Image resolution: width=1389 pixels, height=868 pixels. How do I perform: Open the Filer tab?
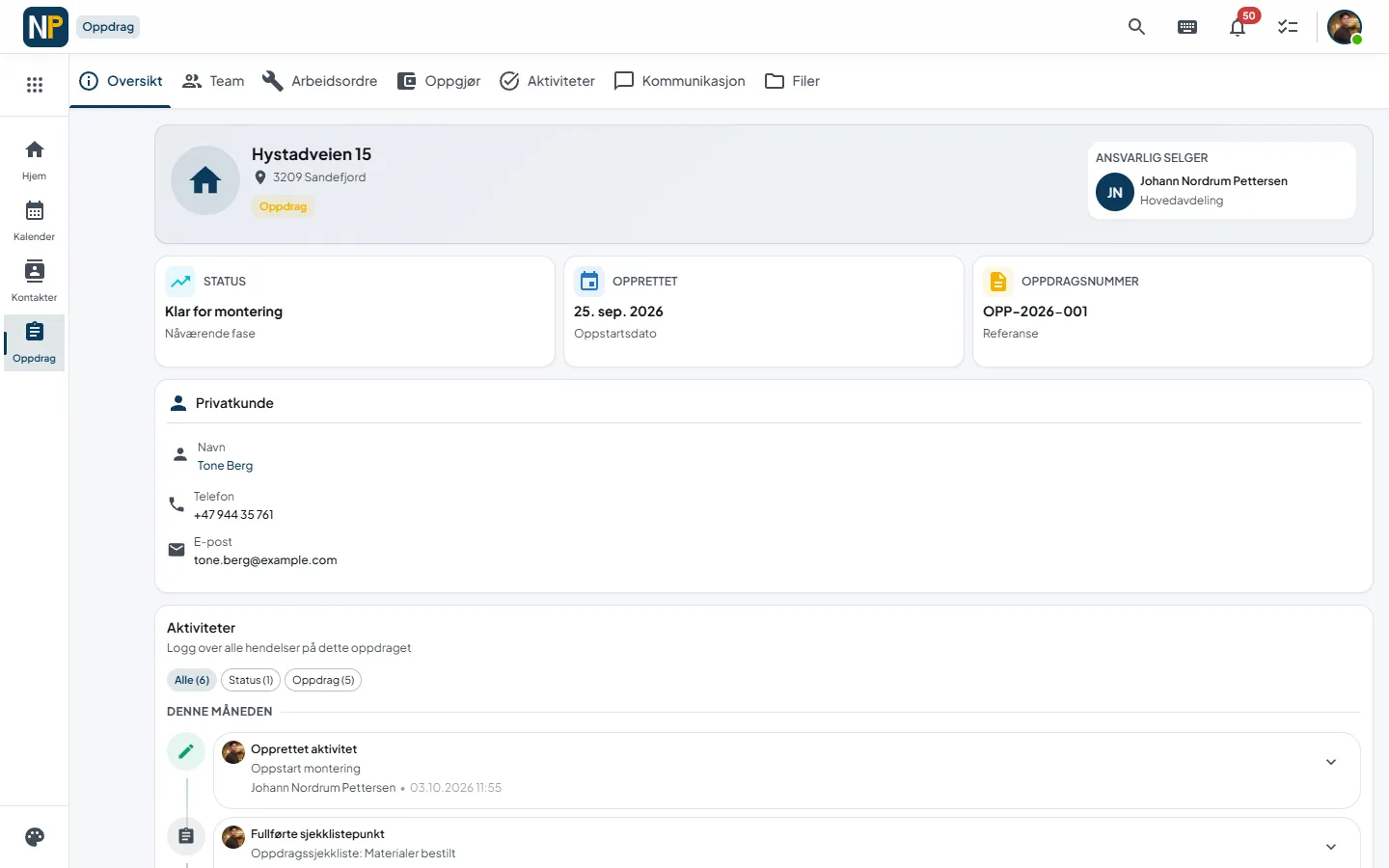coord(792,81)
